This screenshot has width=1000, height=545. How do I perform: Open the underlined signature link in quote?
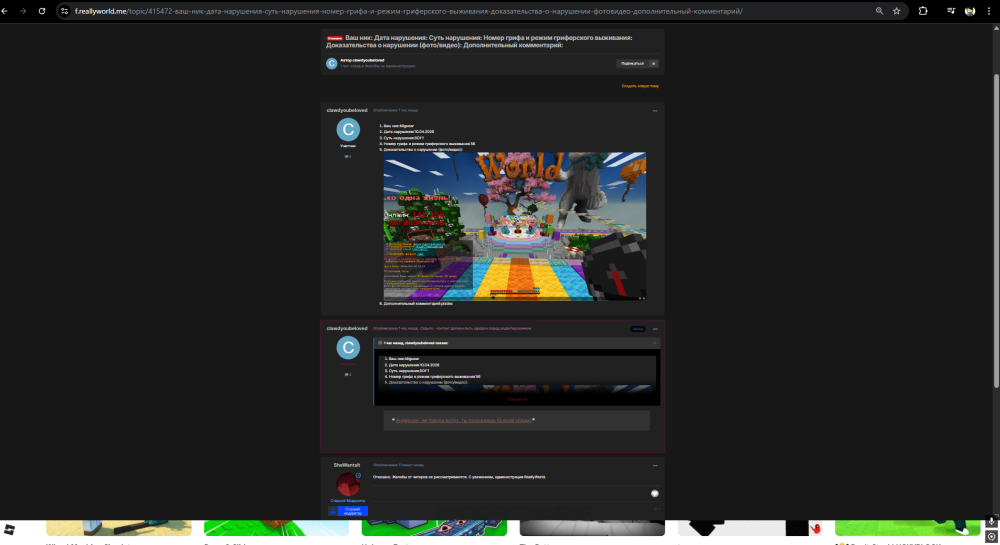pos(464,420)
